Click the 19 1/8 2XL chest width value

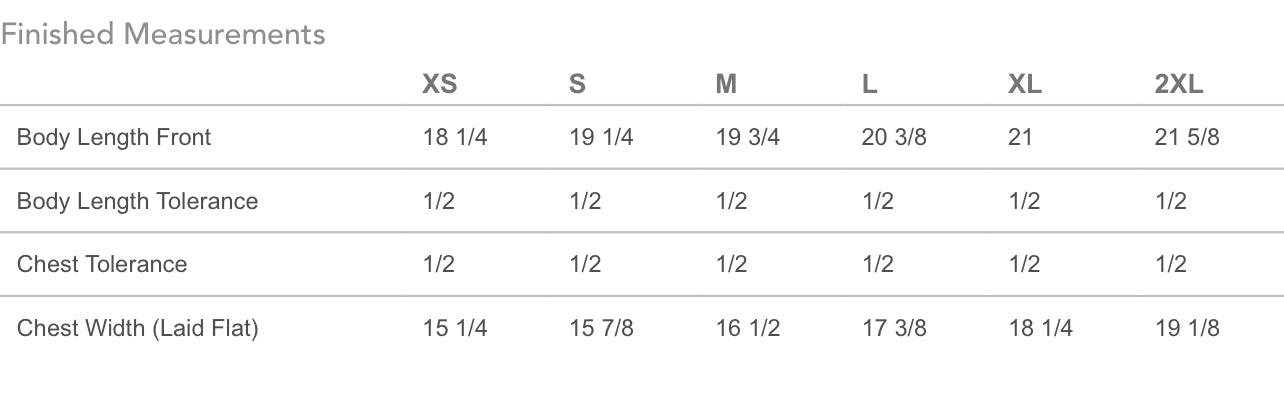[x=1187, y=328]
